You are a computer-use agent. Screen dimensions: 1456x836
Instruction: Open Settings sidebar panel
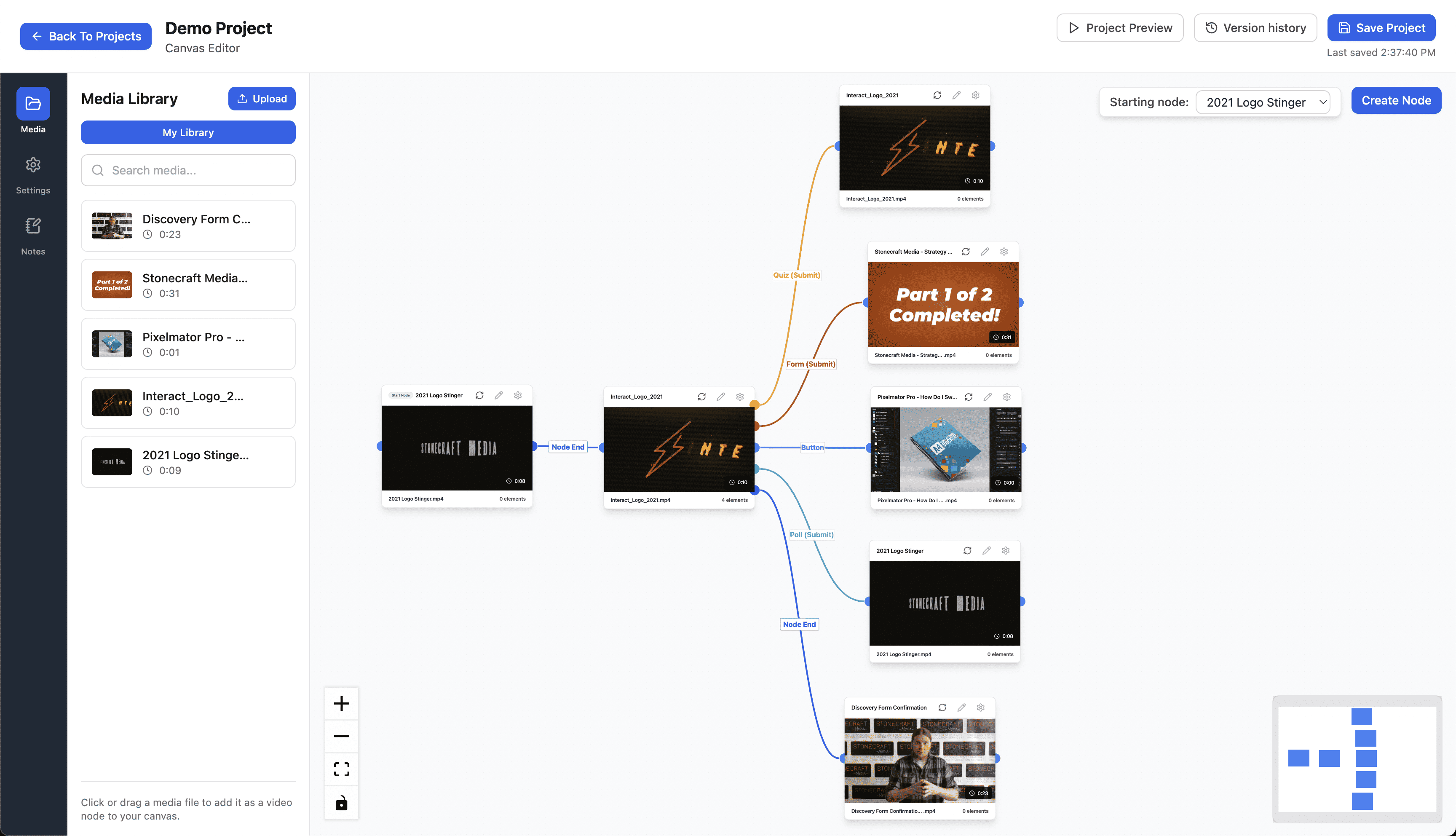click(33, 175)
